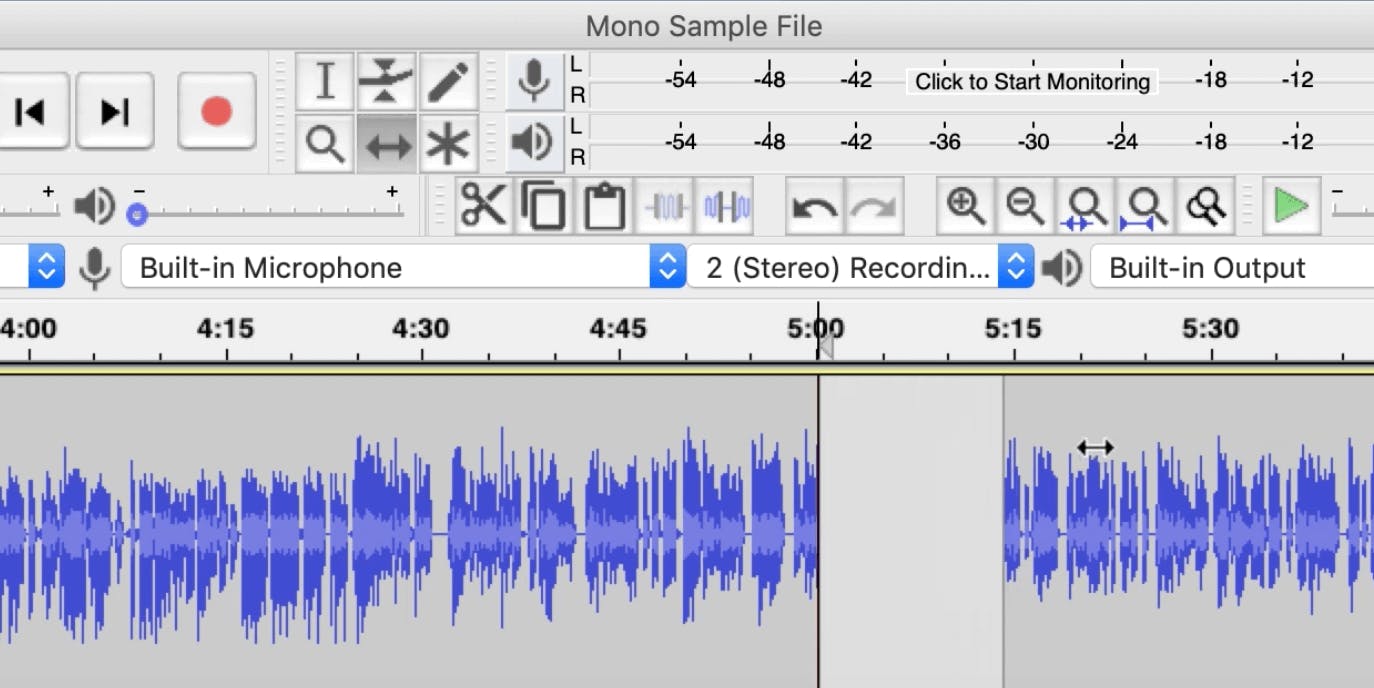Copy the audio selection
The width and height of the screenshot is (1374, 688).
[544, 205]
